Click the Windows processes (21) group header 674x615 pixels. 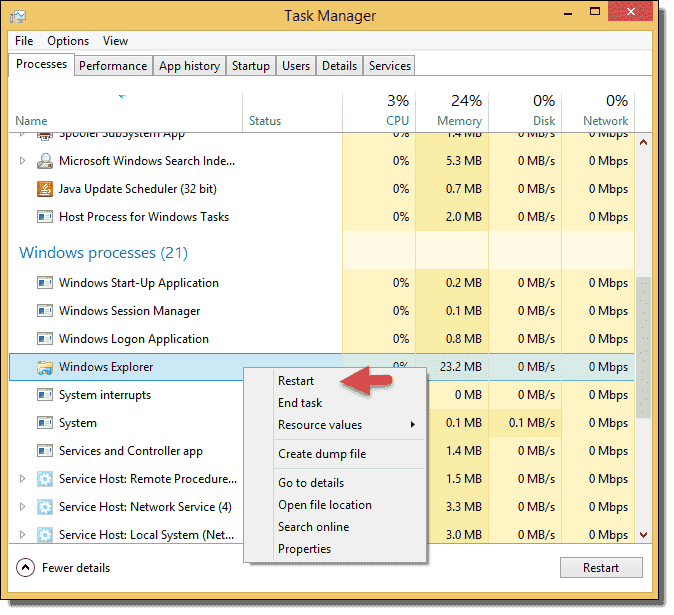(104, 252)
